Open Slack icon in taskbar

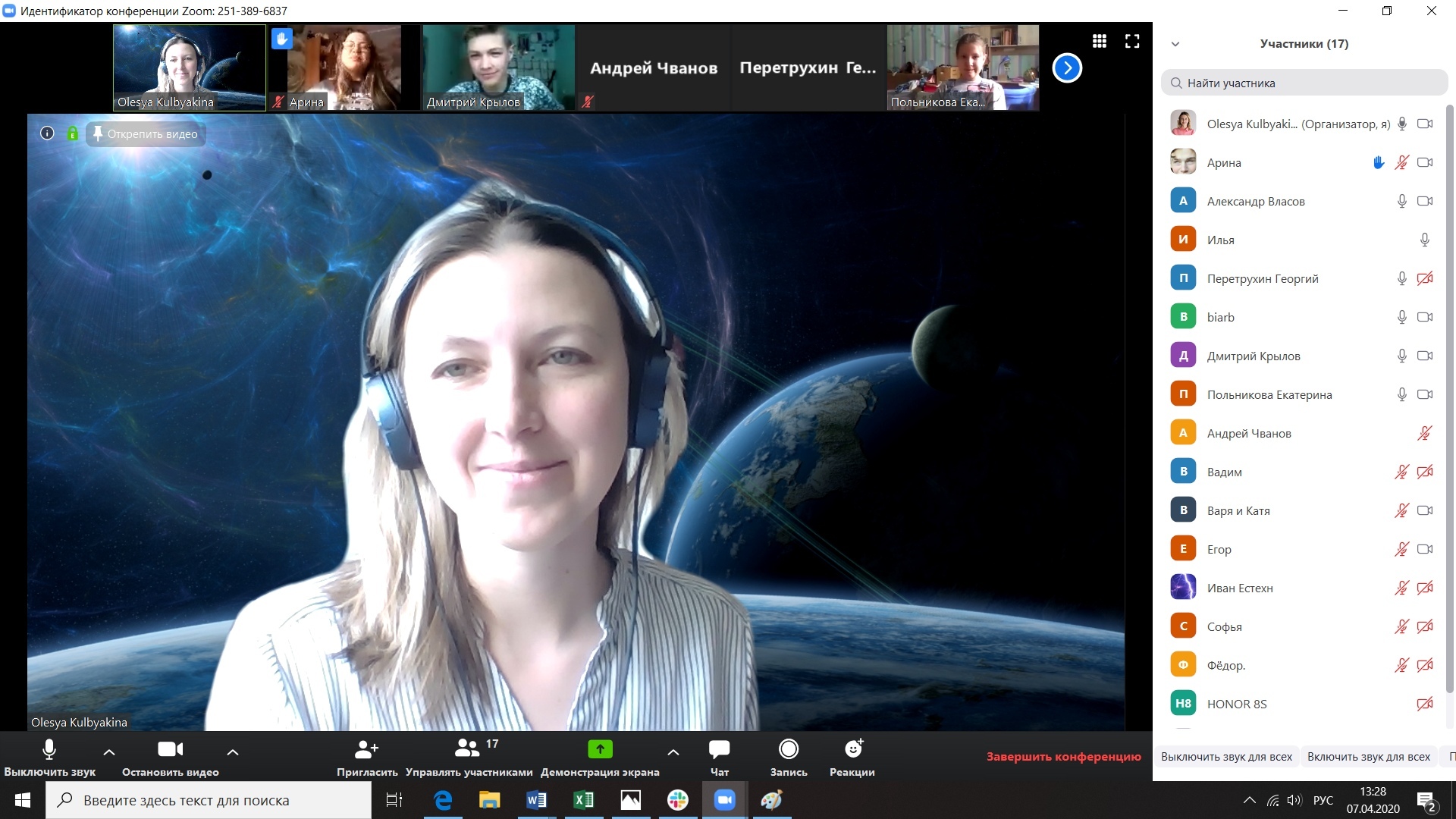678,800
